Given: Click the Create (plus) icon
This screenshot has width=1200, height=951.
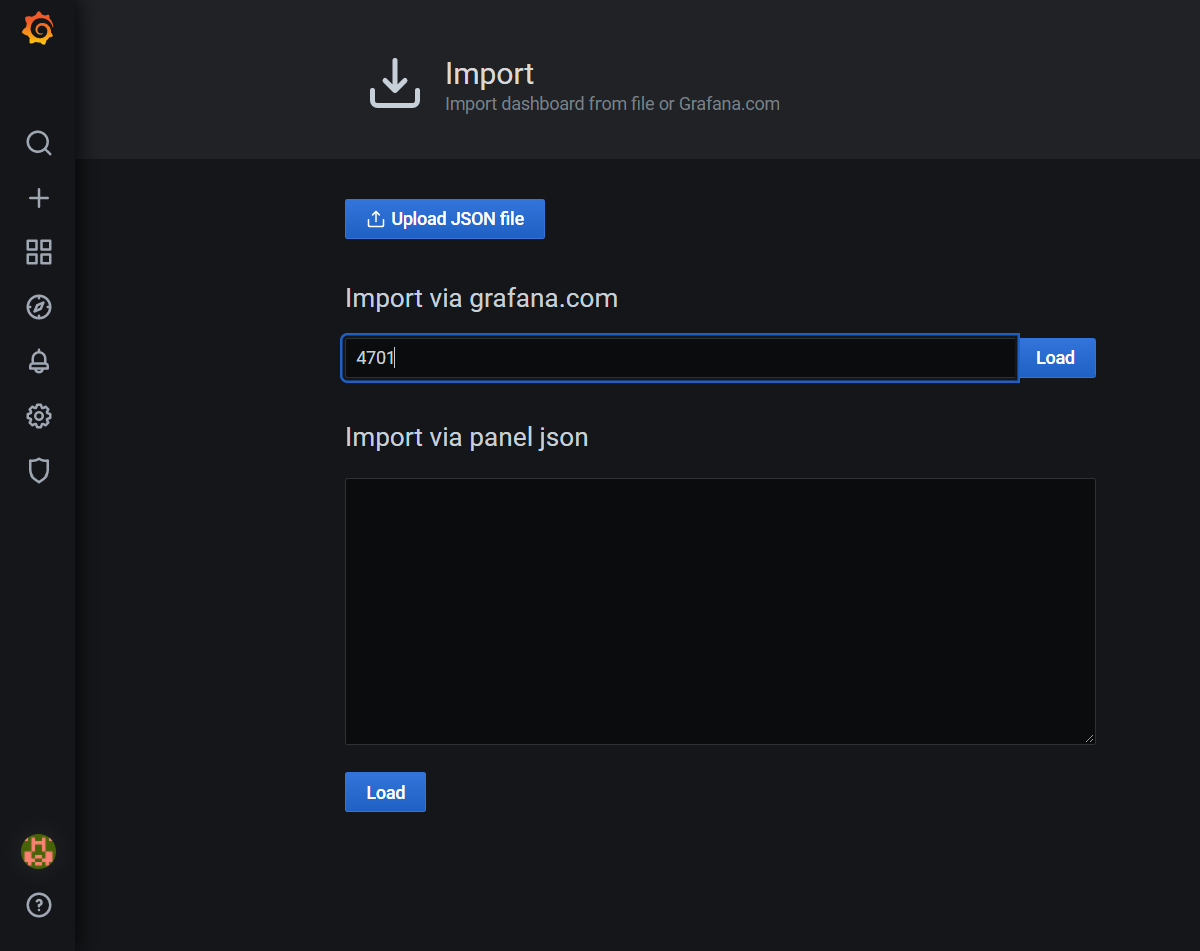Looking at the screenshot, I should (38, 197).
